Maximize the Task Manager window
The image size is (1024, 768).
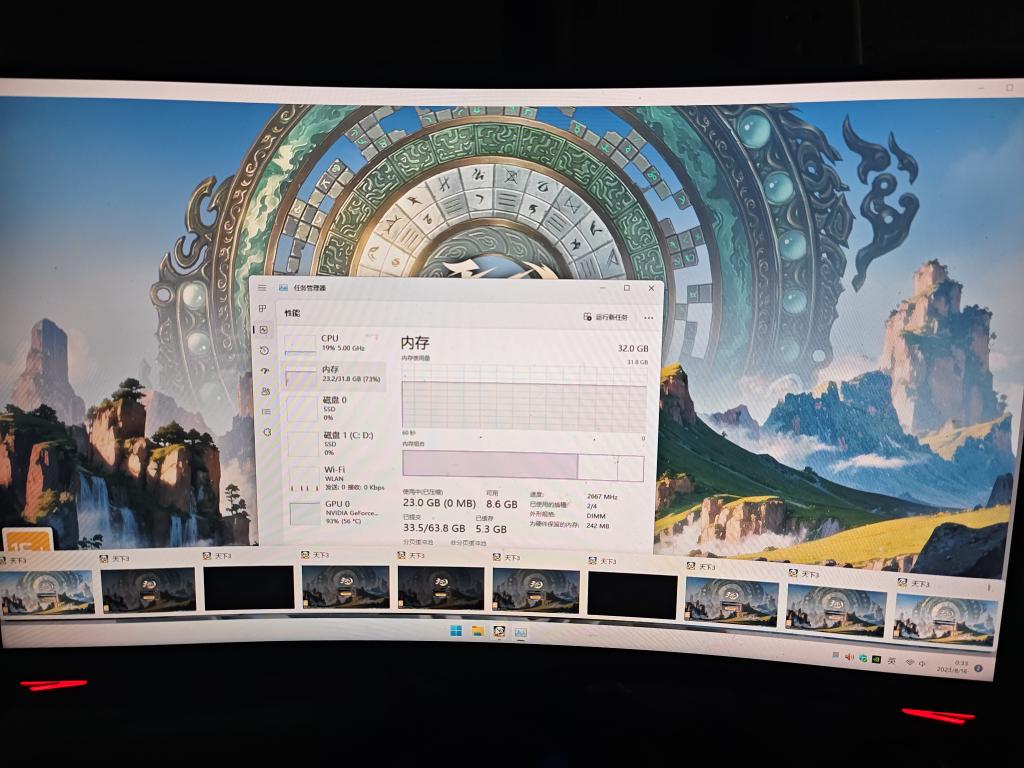pos(627,287)
